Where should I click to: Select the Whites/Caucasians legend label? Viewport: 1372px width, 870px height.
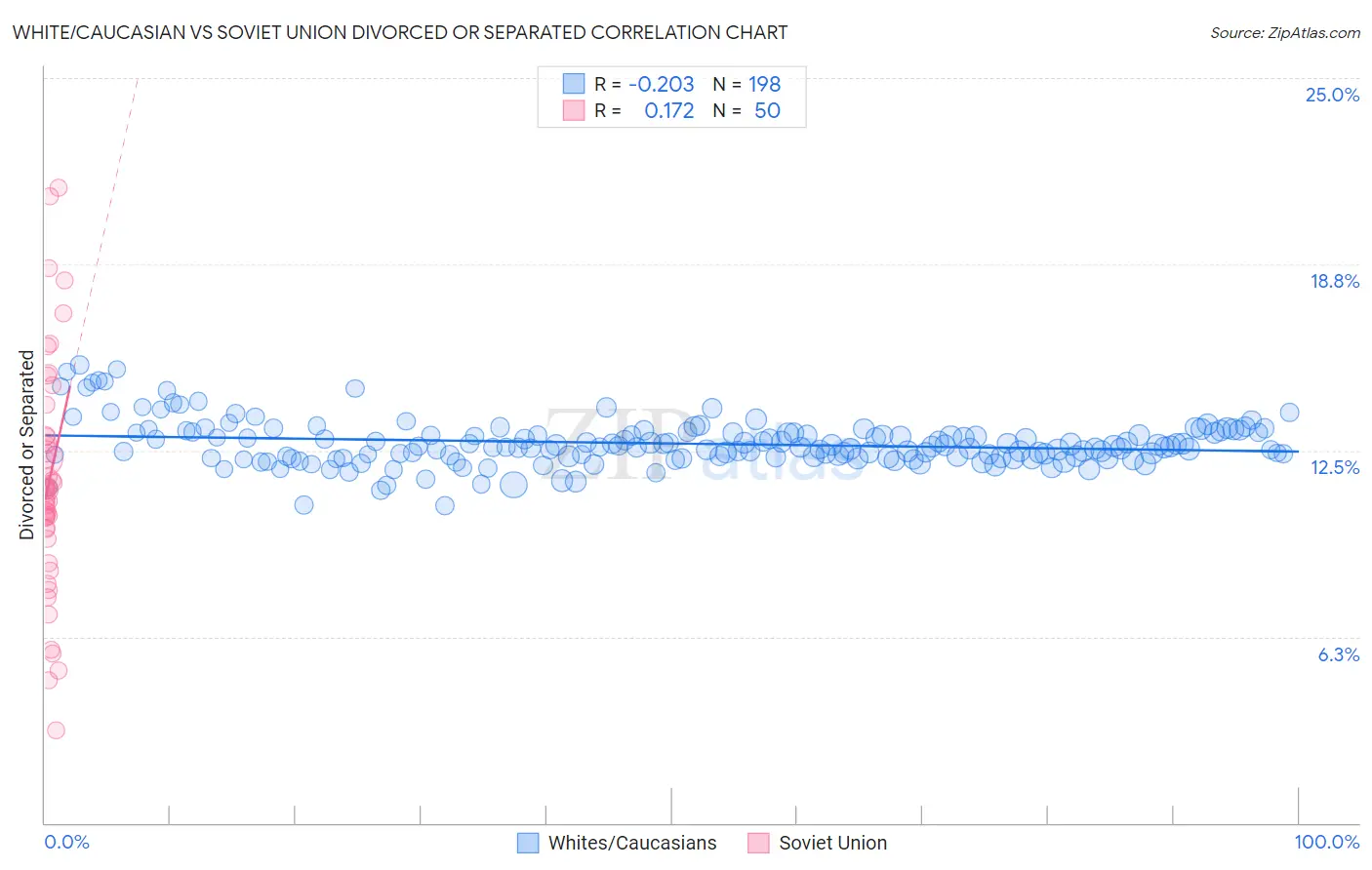632,843
